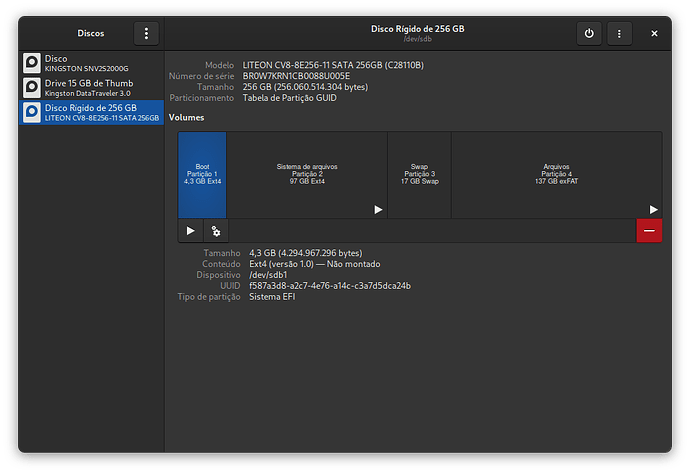Screen dimensions: 690x472
Task: Mount the selected partition with the play button
Action: 191,230
